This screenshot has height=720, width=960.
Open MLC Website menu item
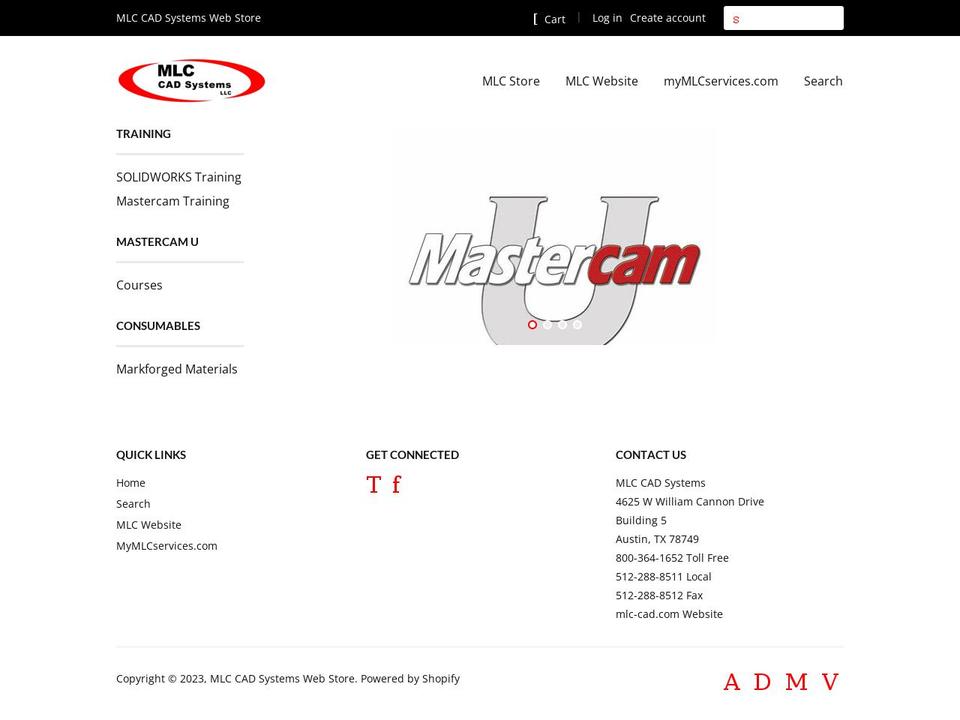[x=601, y=81]
